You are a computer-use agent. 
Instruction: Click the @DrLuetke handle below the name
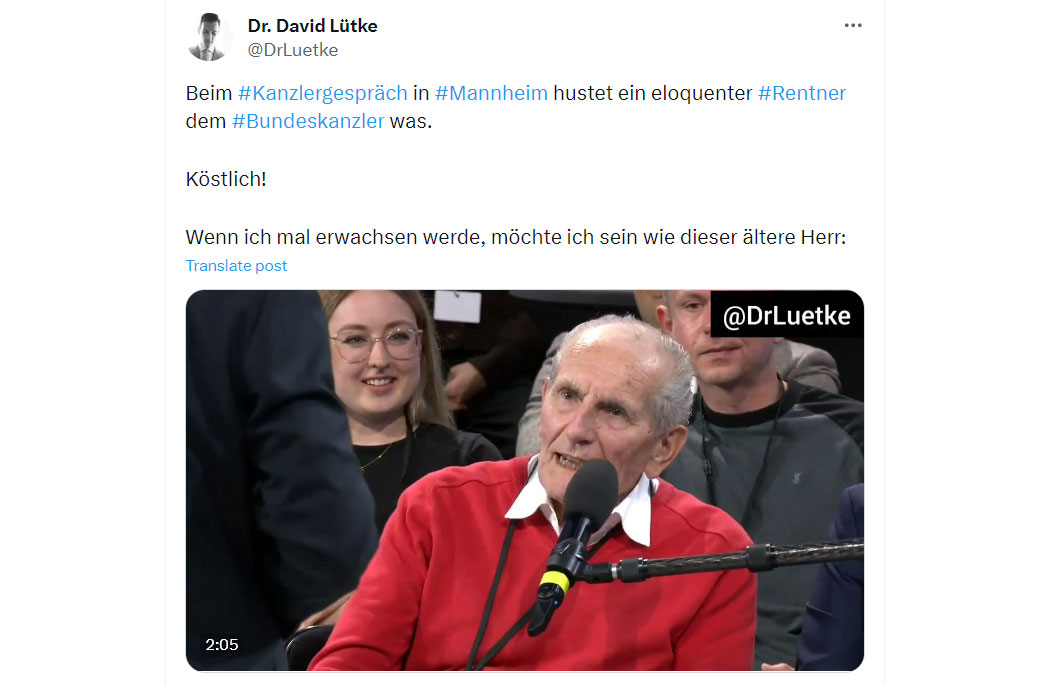coord(293,50)
